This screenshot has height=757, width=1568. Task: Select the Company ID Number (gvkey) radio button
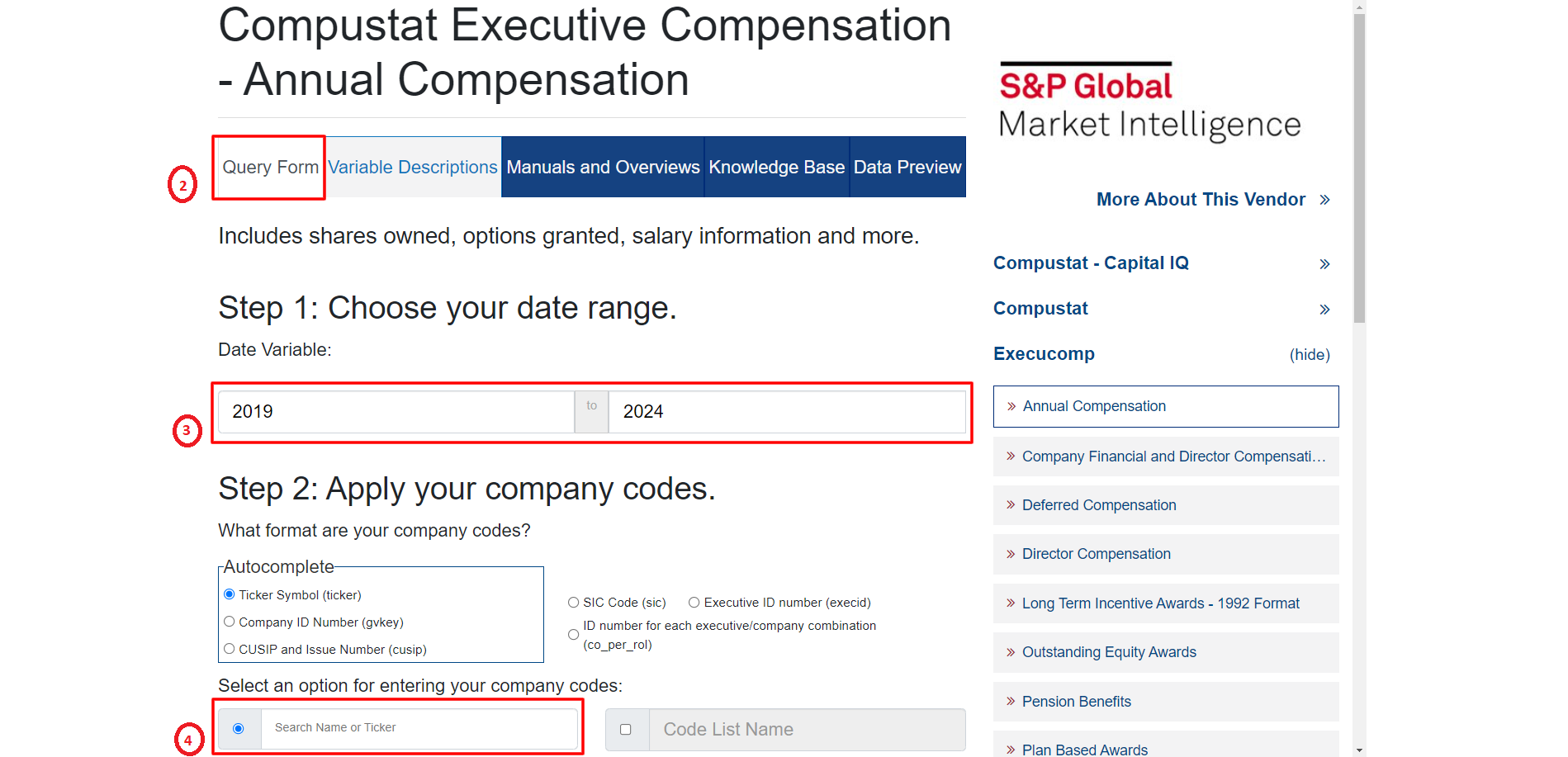click(x=230, y=622)
